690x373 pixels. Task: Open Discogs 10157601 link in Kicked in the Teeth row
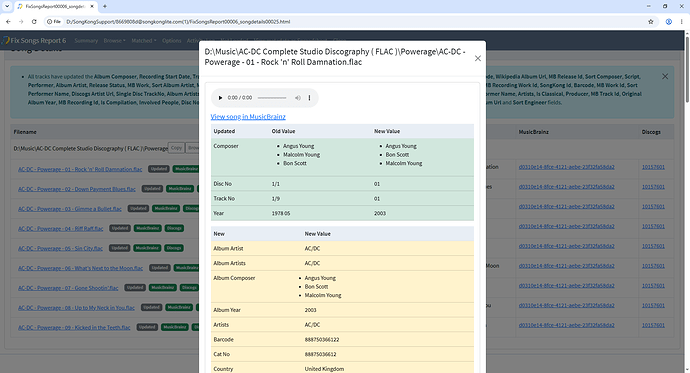click(653, 325)
